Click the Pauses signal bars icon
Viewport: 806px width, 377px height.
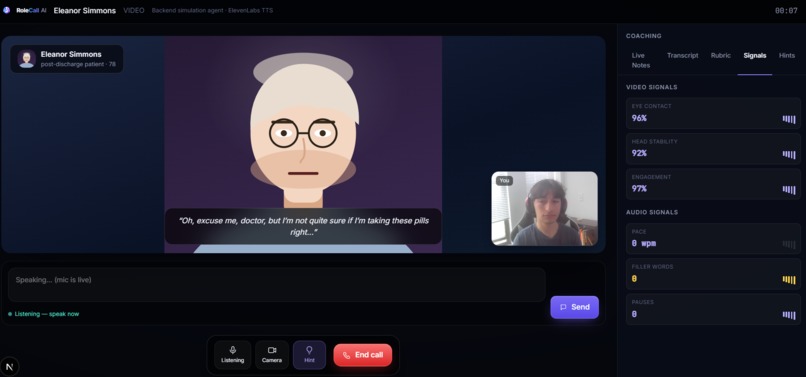coord(789,315)
